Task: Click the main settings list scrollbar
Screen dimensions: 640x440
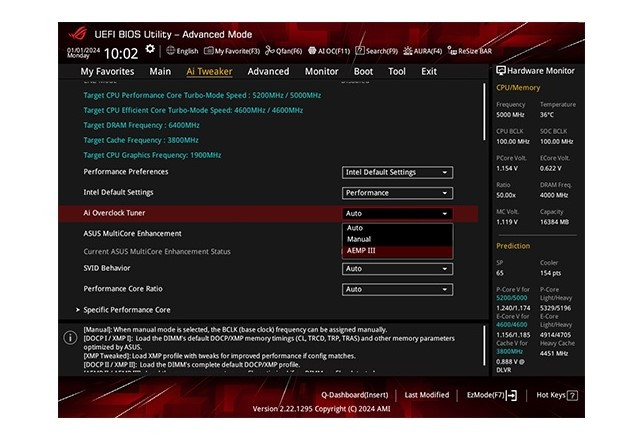Action: coord(484,112)
